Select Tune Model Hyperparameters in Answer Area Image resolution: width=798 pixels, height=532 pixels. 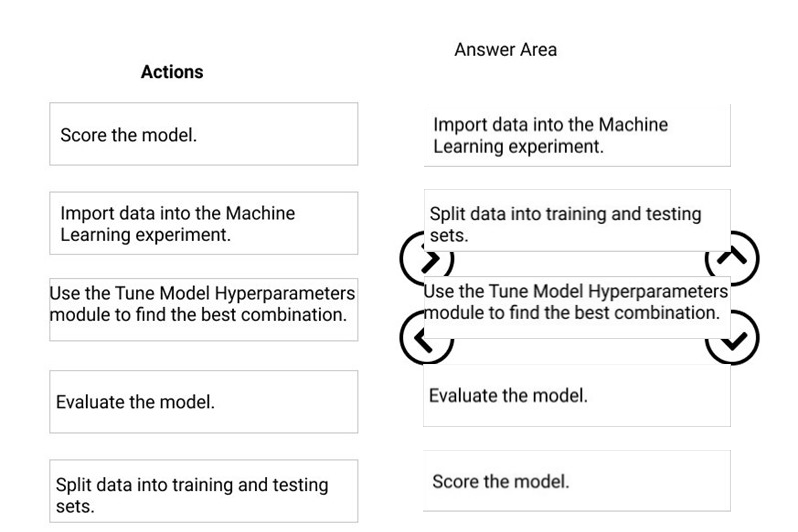(577, 307)
